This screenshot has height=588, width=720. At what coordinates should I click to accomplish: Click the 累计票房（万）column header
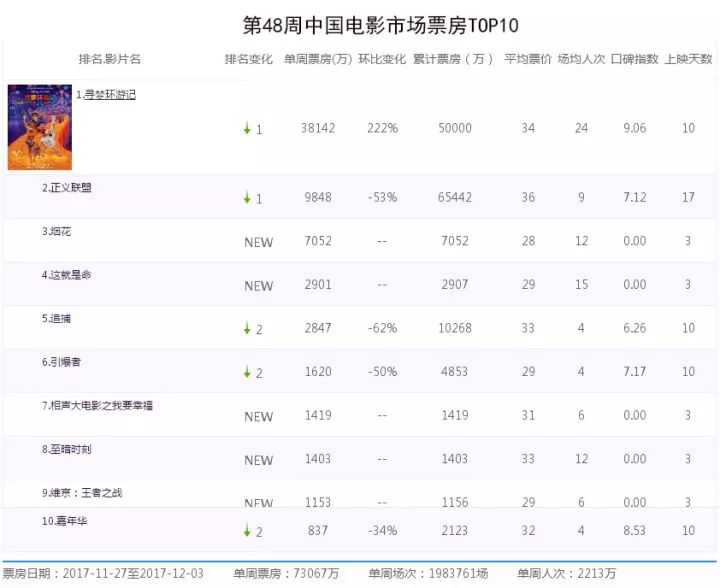[454, 59]
